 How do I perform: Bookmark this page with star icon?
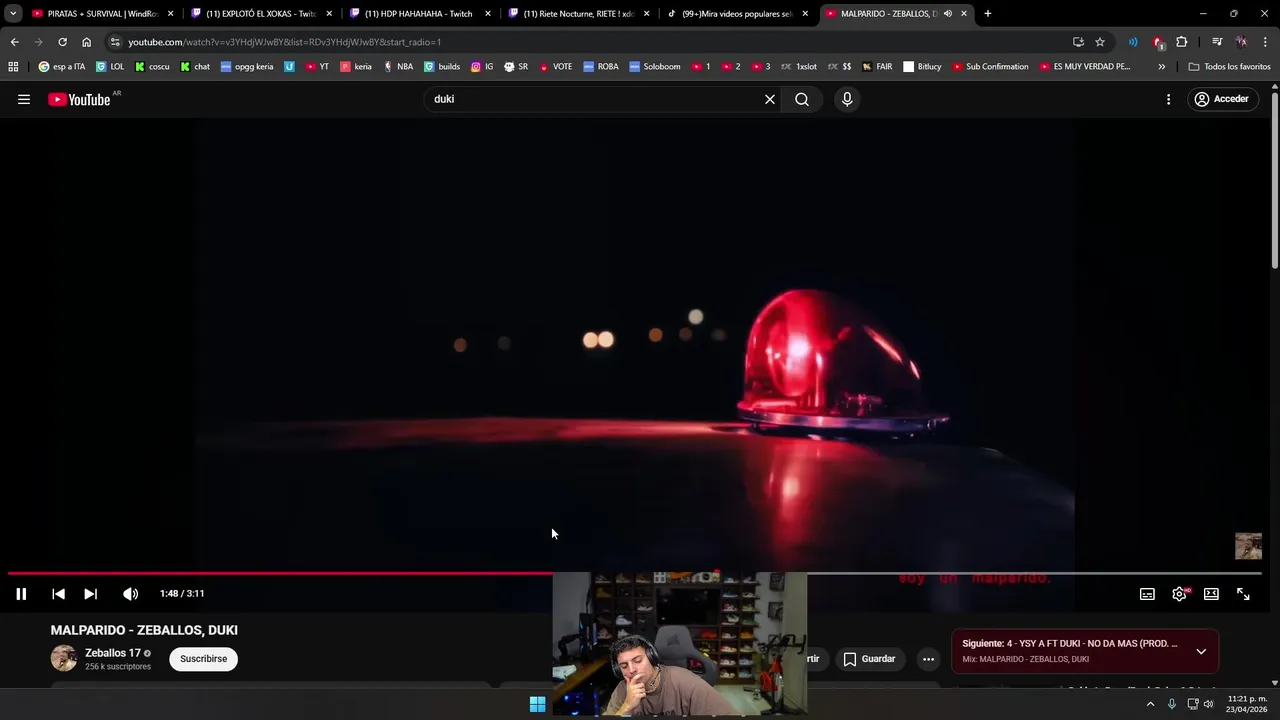pyautogui.click(x=1100, y=42)
